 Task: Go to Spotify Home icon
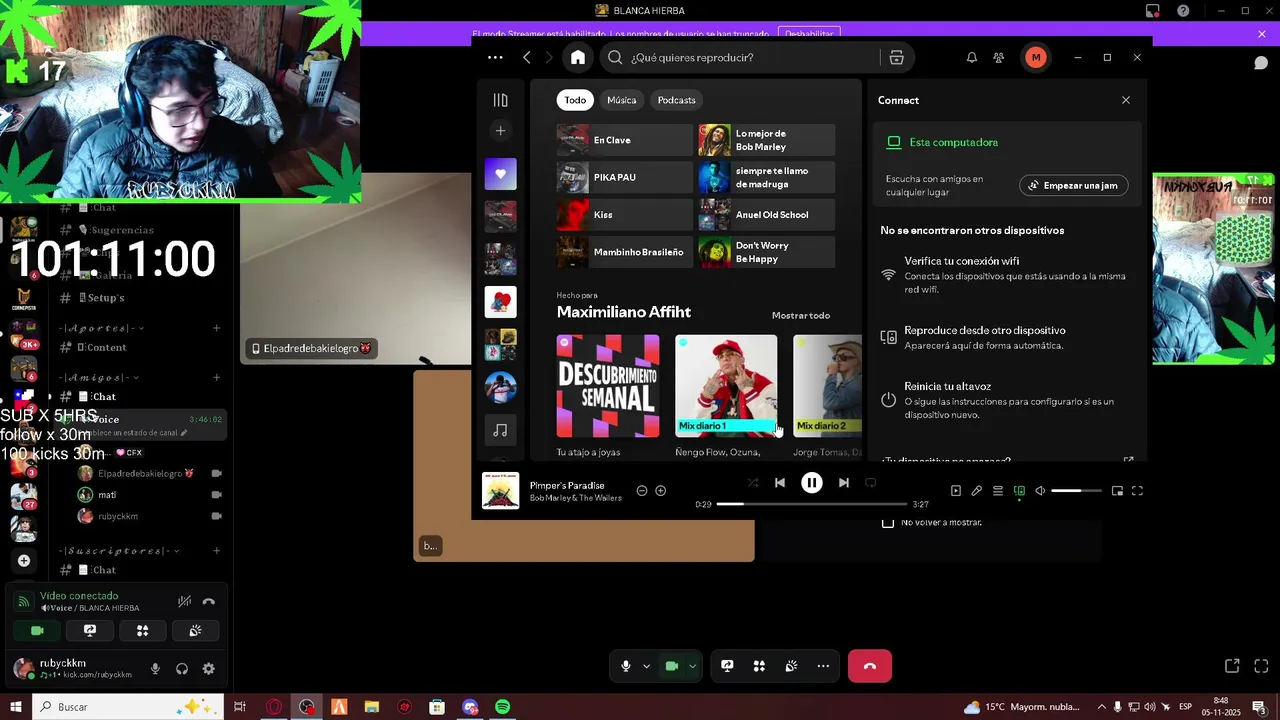tap(578, 57)
